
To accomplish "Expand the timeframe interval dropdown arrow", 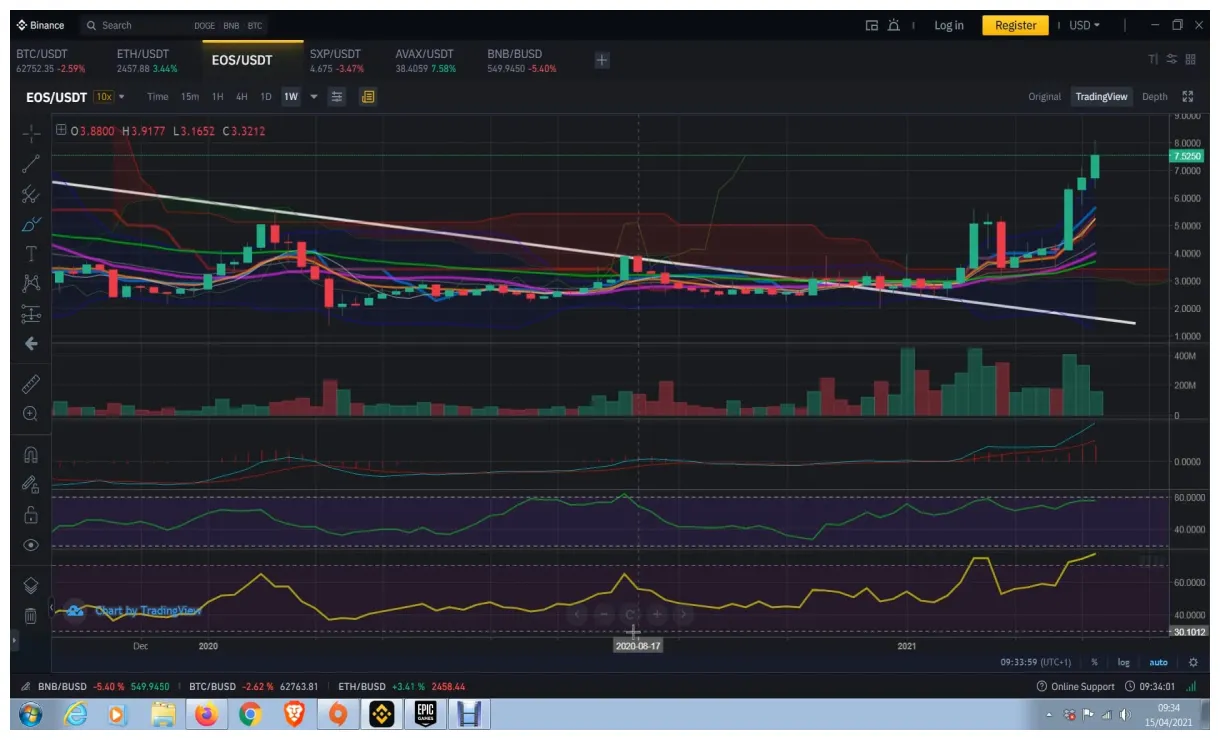I will [x=313, y=96].
